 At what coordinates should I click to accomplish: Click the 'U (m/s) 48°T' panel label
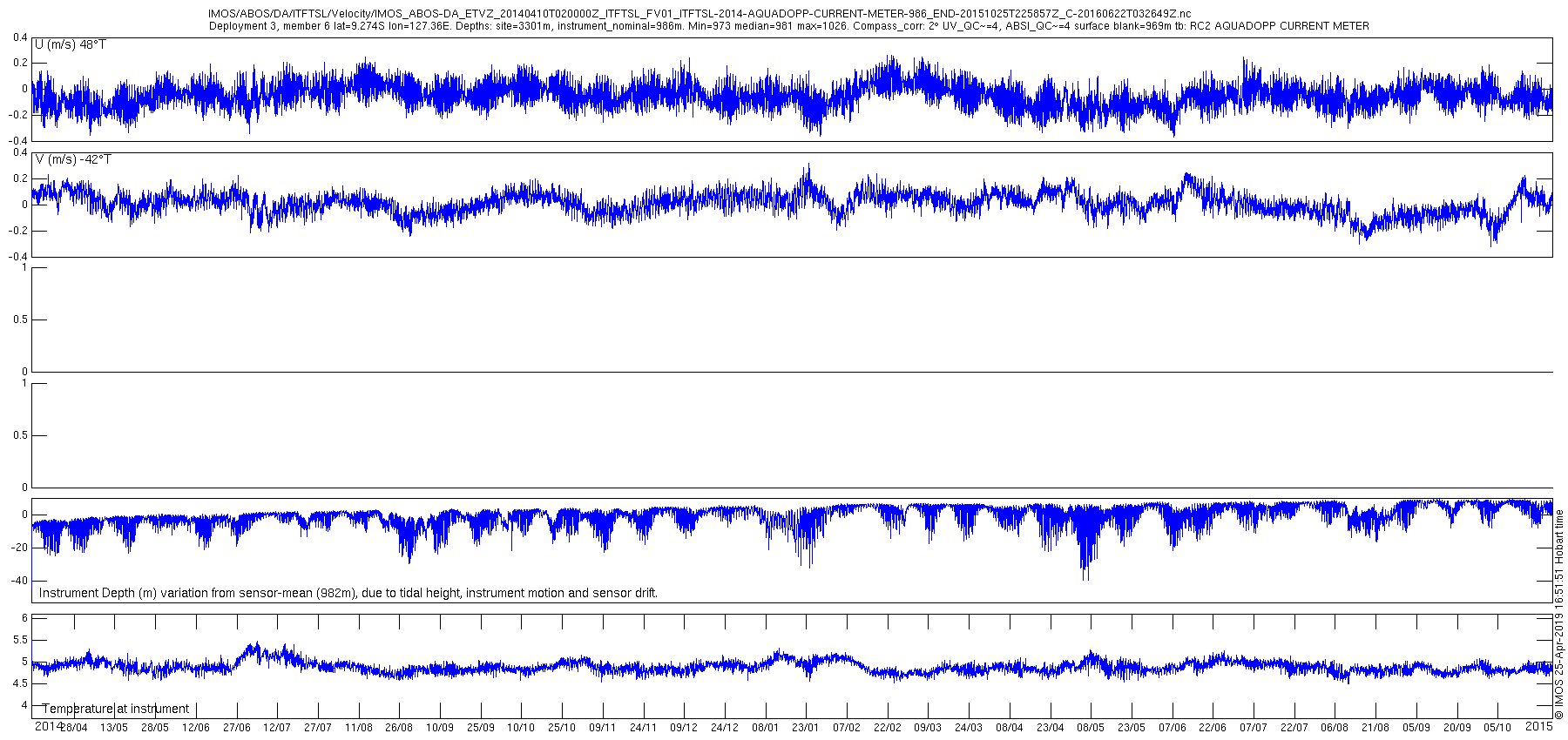point(71,44)
